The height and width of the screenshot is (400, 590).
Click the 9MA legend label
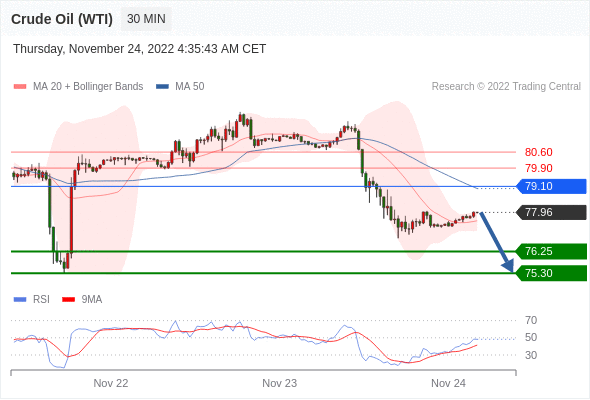pyautogui.click(x=92, y=300)
